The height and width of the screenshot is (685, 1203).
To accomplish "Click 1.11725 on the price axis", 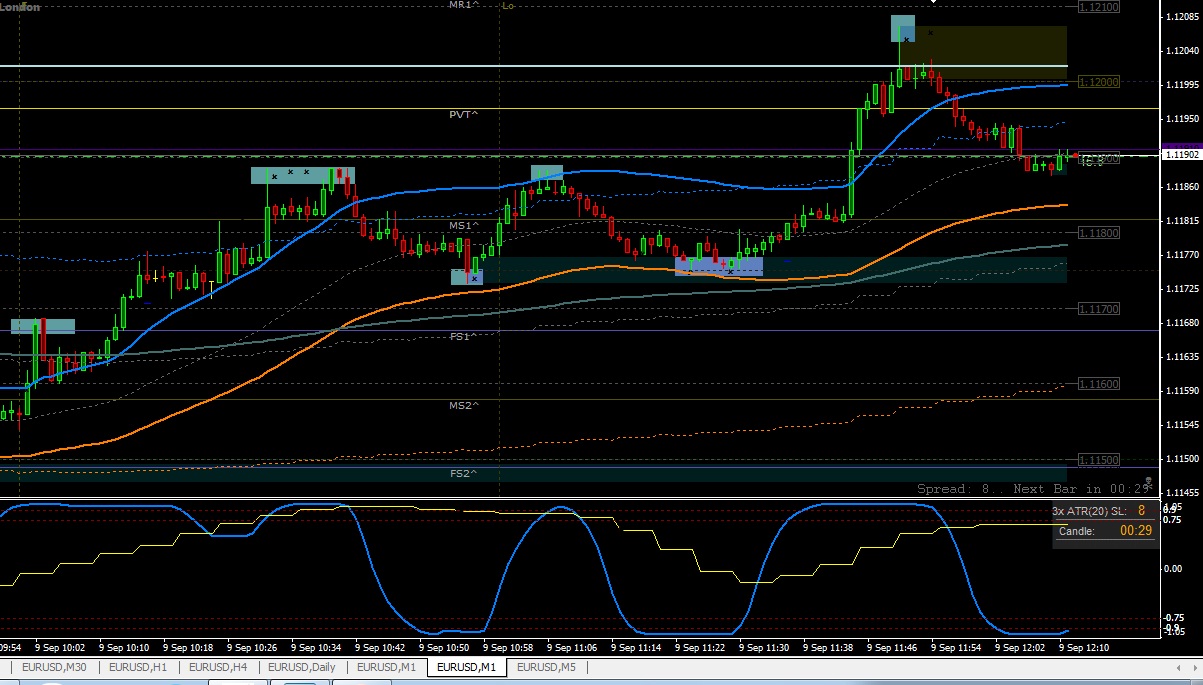I will [1182, 289].
